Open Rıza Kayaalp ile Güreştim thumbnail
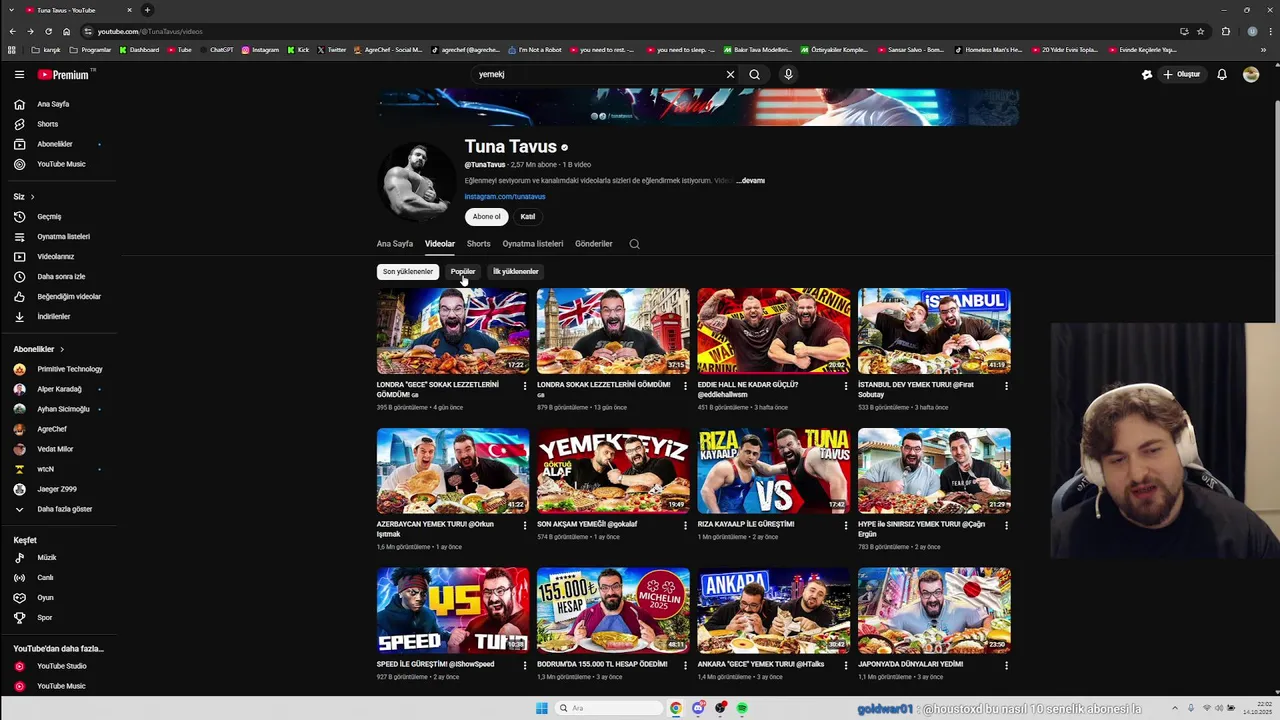1280x720 pixels. coord(774,471)
